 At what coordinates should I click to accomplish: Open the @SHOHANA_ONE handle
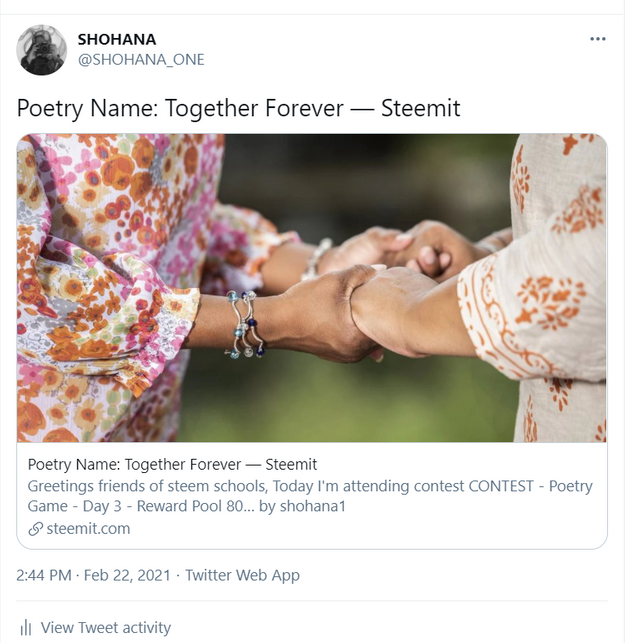[x=141, y=60]
